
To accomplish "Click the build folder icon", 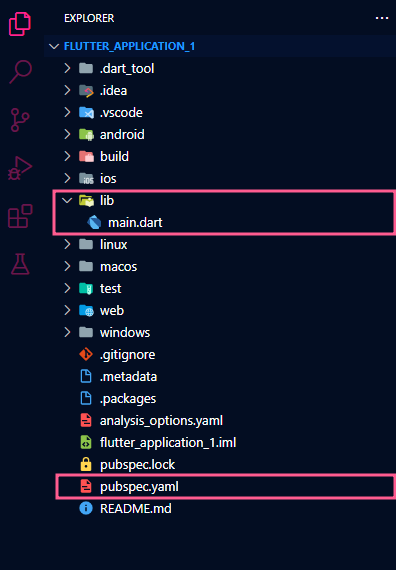I will (x=86, y=157).
